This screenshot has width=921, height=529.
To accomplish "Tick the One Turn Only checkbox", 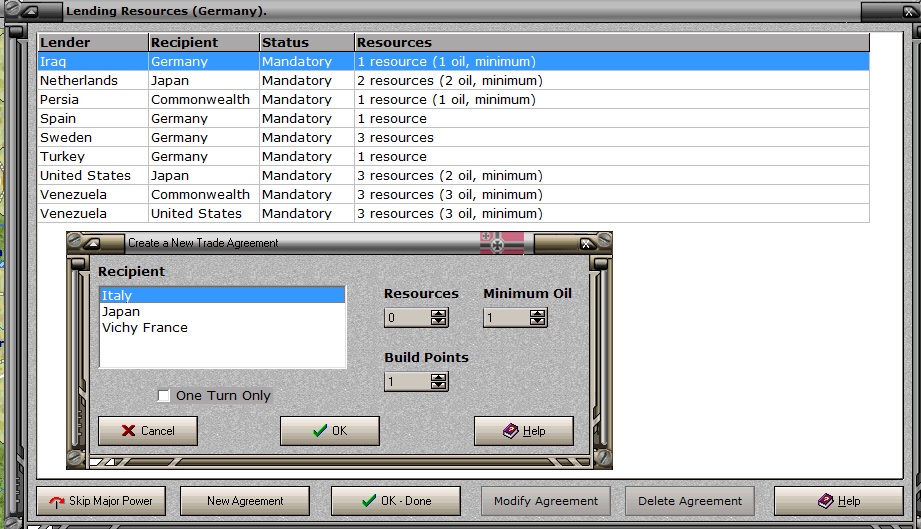I will coord(164,396).
